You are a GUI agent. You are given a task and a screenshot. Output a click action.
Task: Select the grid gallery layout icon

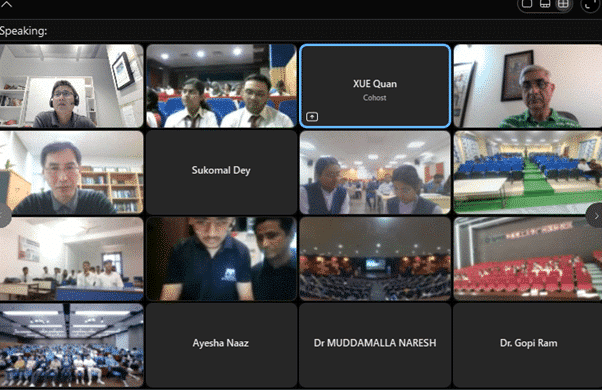tap(563, 3)
